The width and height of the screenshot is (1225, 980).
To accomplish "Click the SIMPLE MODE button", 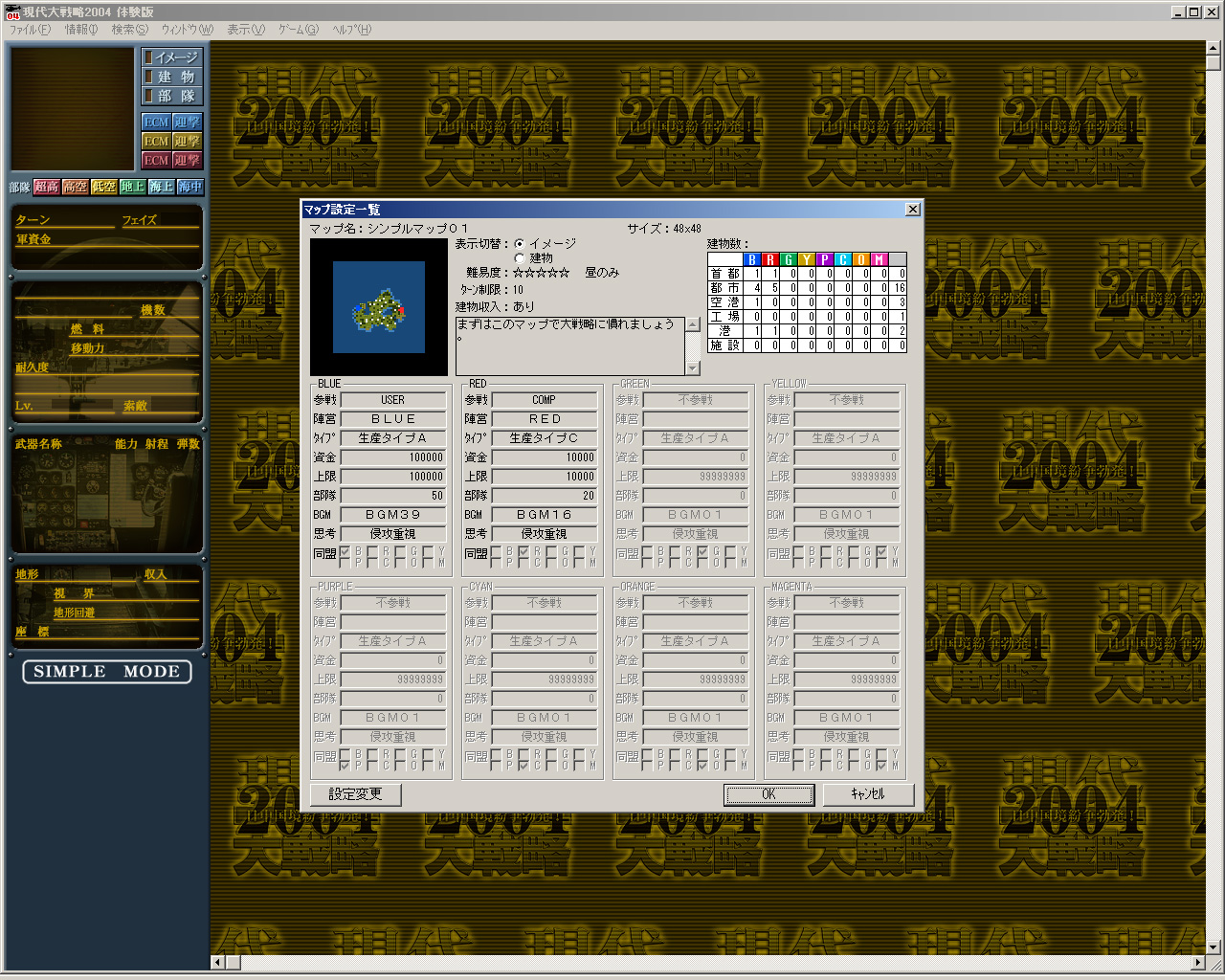I will pos(107,672).
